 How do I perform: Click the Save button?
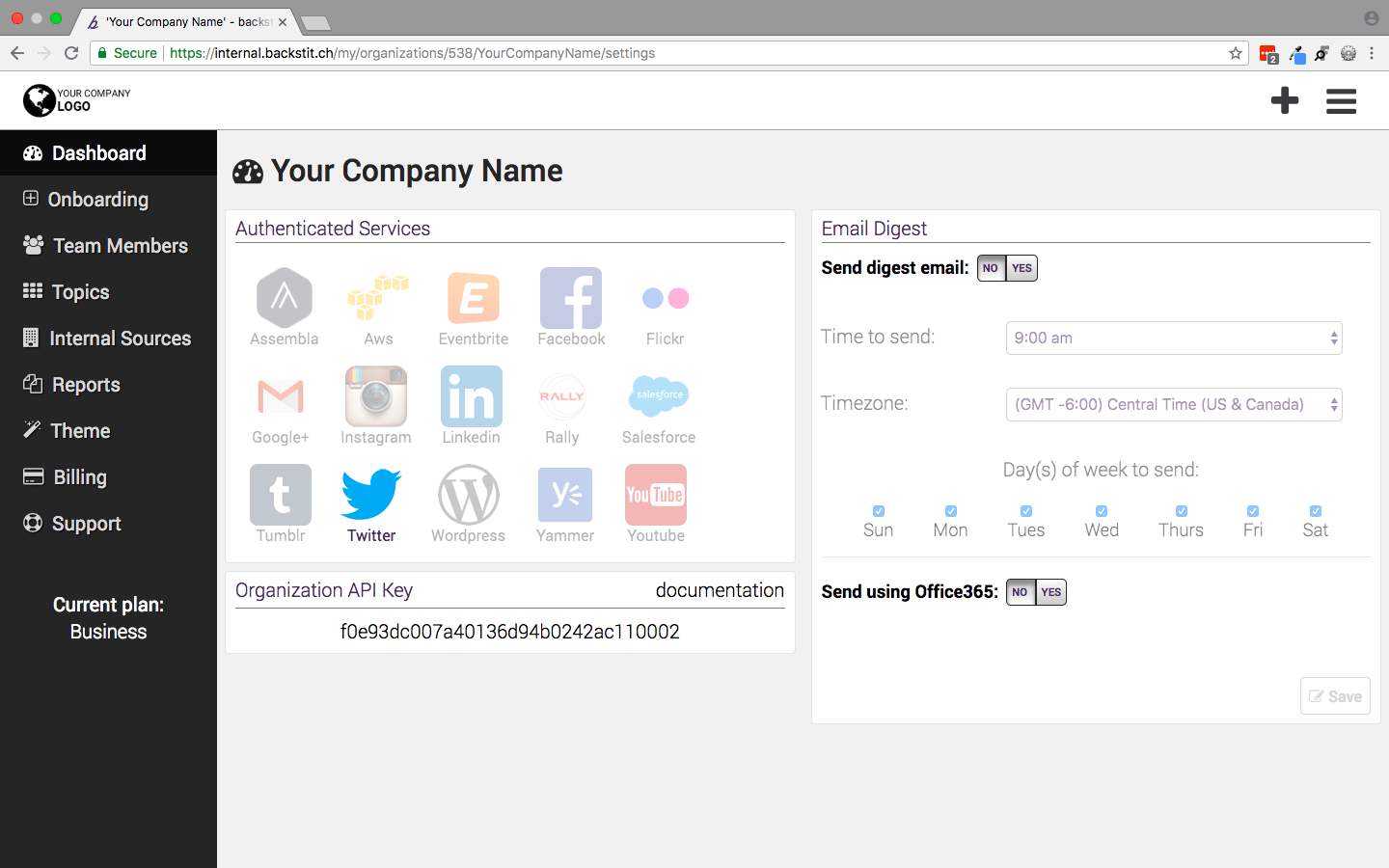tap(1335, 696)
